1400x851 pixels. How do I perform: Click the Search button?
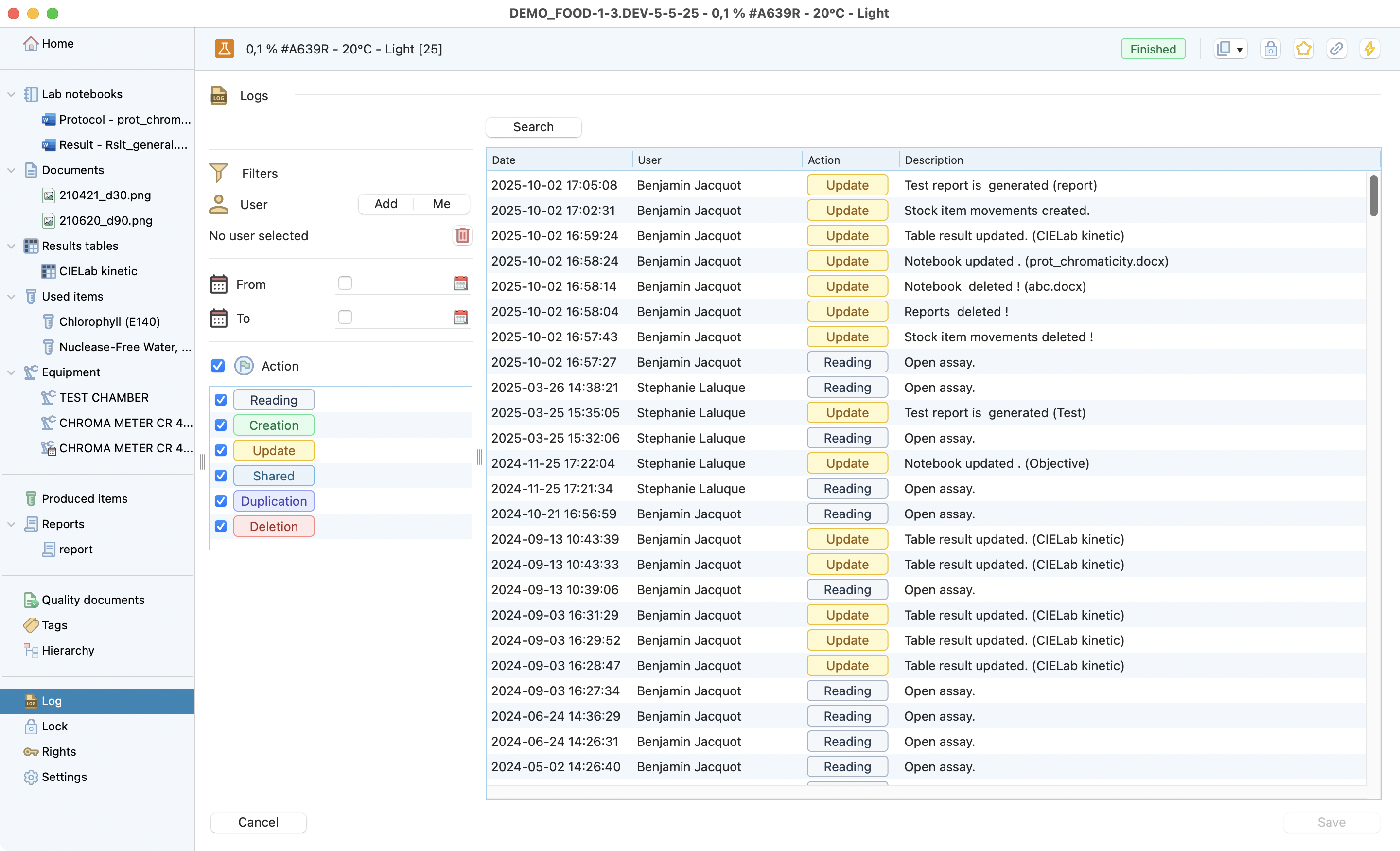tap(533, 127)
